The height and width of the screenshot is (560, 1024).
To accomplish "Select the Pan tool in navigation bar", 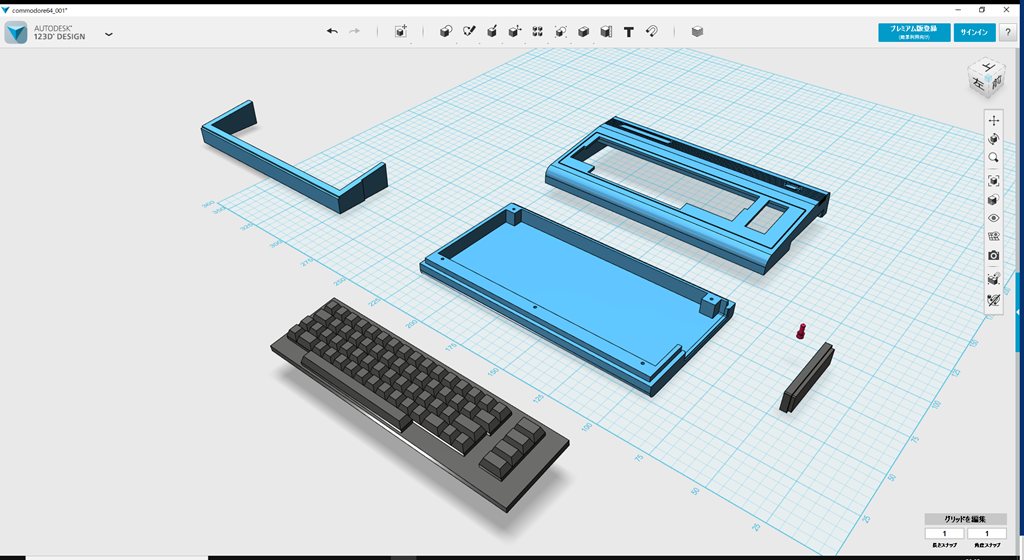I will coord(993,120).
